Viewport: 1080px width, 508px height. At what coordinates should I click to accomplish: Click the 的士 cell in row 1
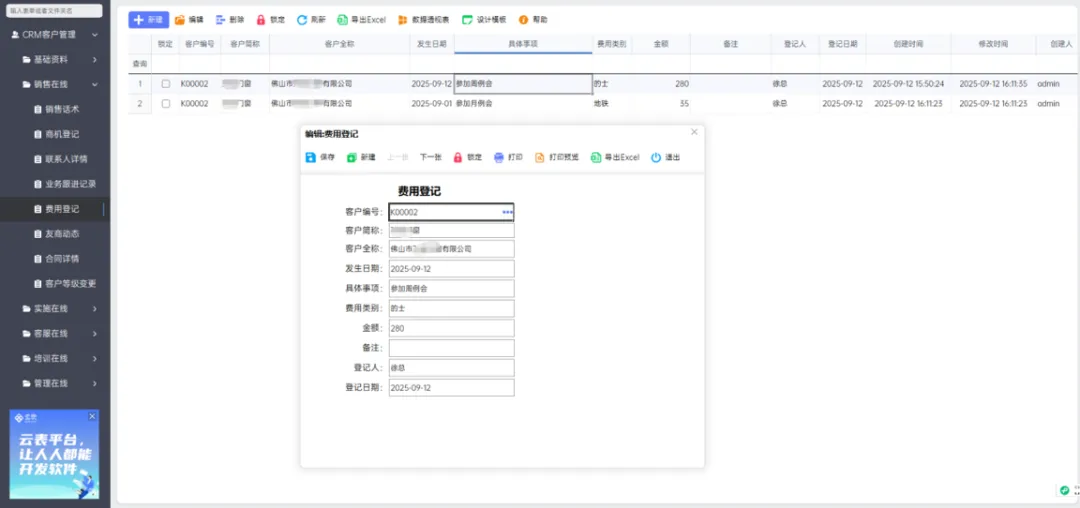pos(612,84)
